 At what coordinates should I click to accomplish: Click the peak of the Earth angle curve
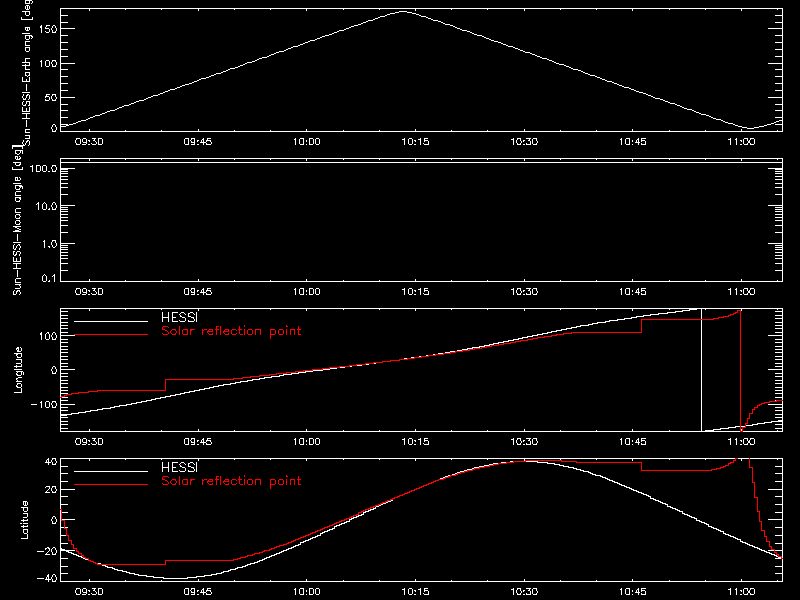tap(403, 11)
